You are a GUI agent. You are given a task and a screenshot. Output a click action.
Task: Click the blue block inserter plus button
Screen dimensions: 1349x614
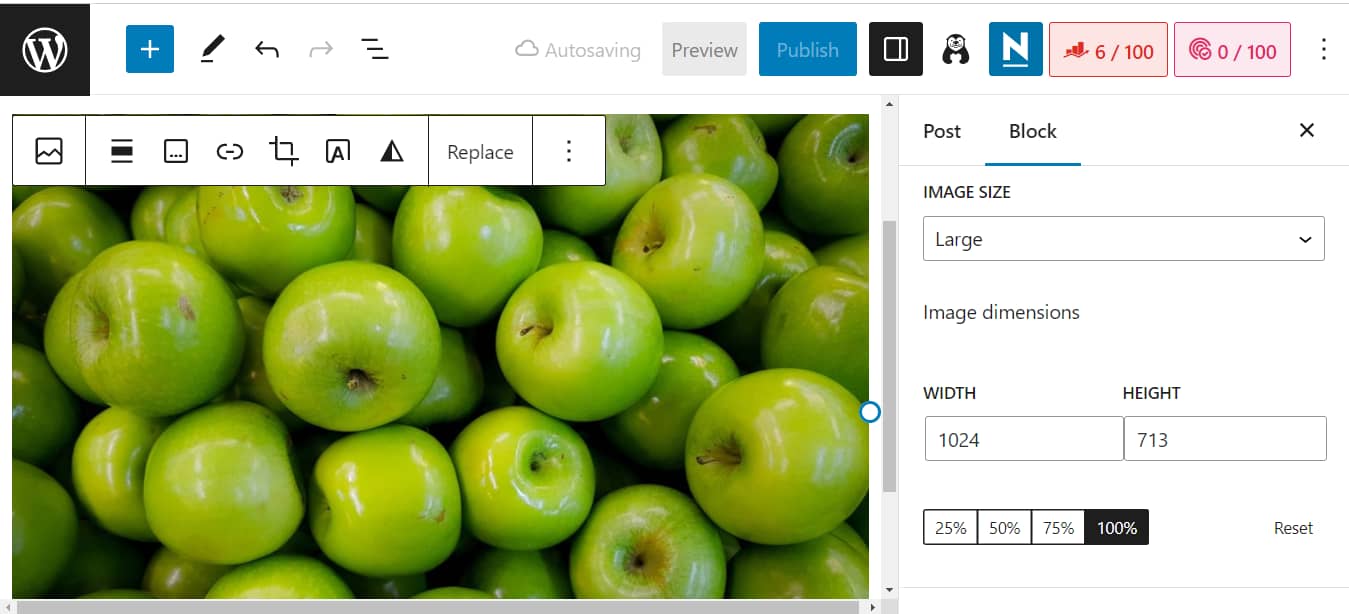(x=150, y=49)
